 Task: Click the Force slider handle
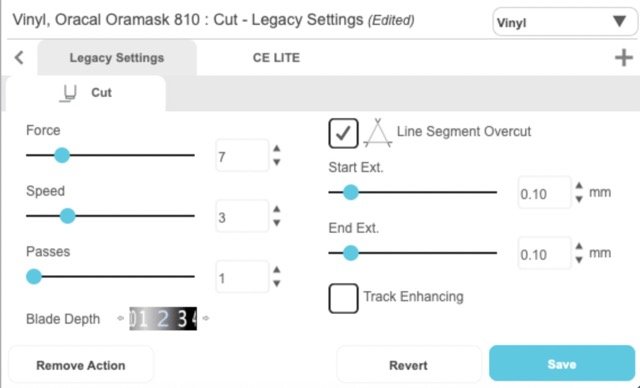[x=62, y=155]
